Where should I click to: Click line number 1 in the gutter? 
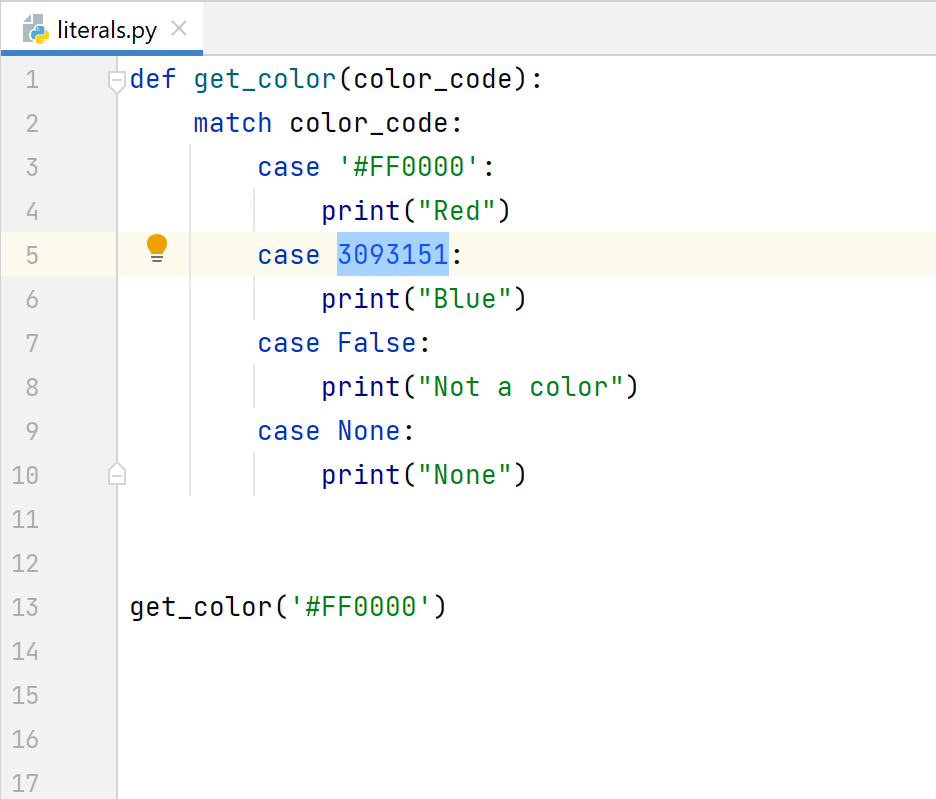31,78
